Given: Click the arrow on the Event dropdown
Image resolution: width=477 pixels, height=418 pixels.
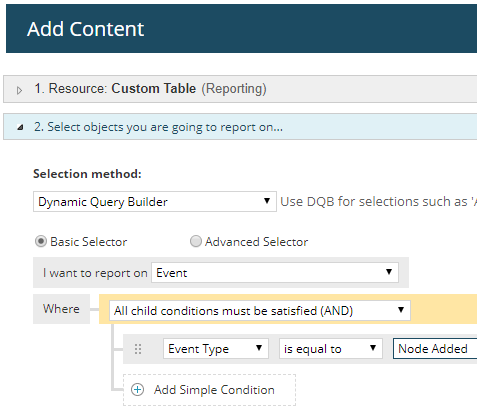Looking at the screenshot, I should click(389, 272).
